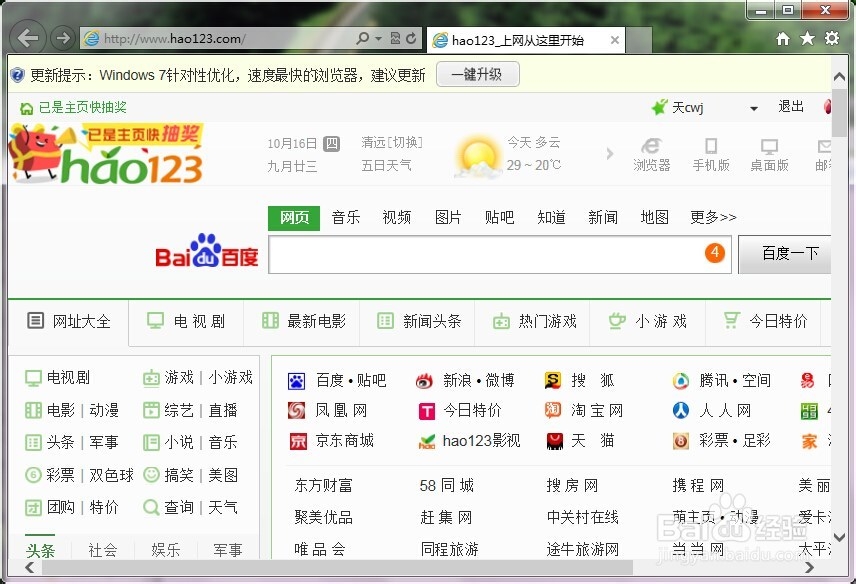The height and width of the screenshot is (584, 856).
Task: Select the 娱乐 news tab
Action: (x=165, y=550)
